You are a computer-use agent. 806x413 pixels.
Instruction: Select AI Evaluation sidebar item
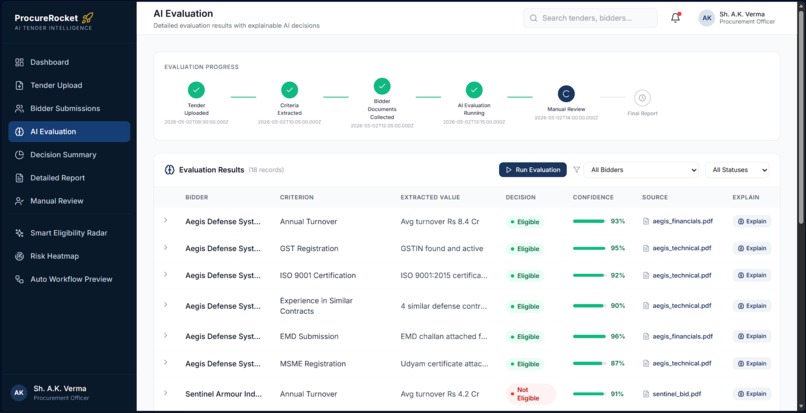69,132
